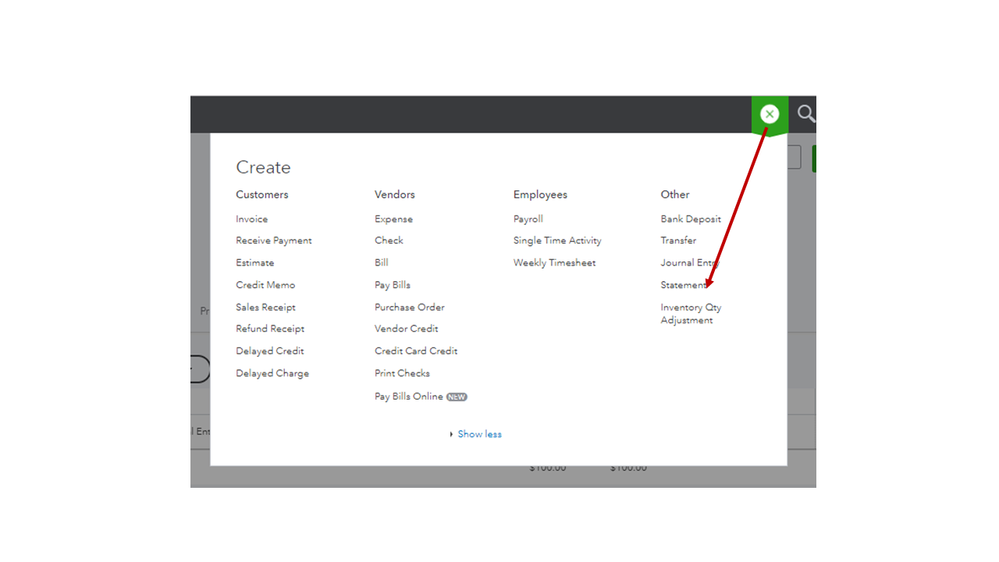999x562 pixels.
Task: Create a Purchase Order
Action: point(410,307)
